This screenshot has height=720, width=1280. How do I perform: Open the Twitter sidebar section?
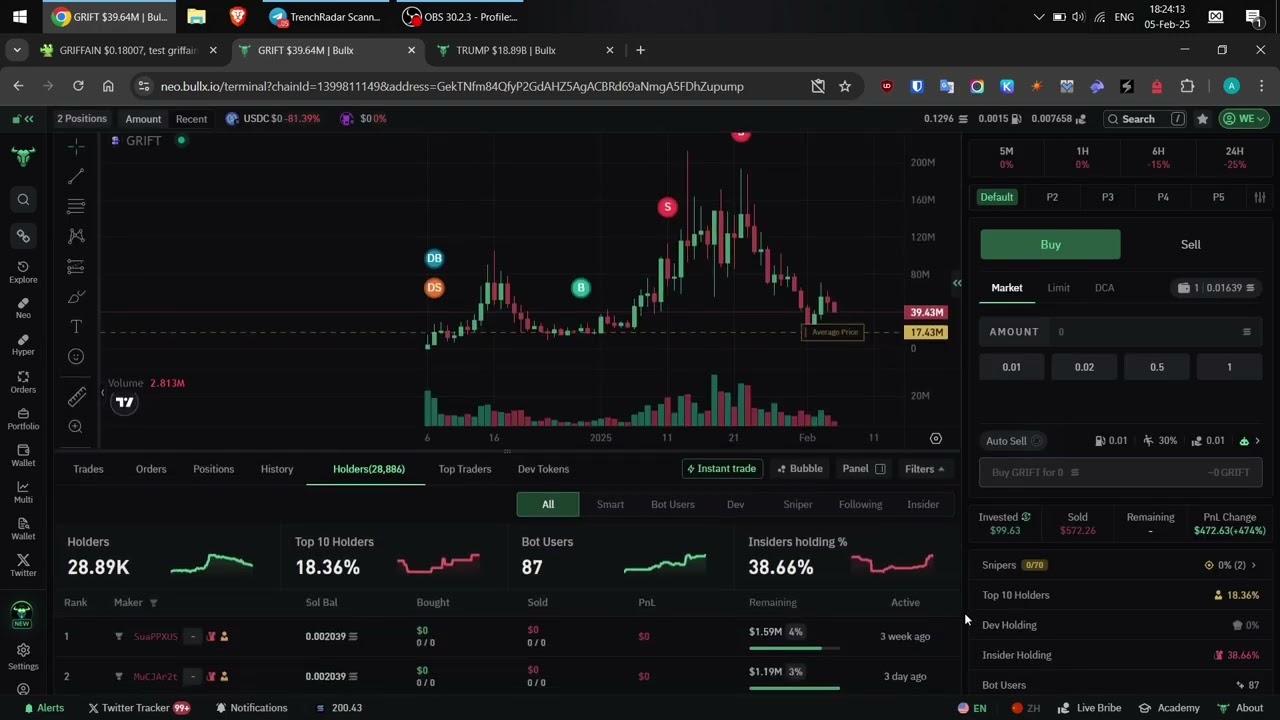[23, 566]
